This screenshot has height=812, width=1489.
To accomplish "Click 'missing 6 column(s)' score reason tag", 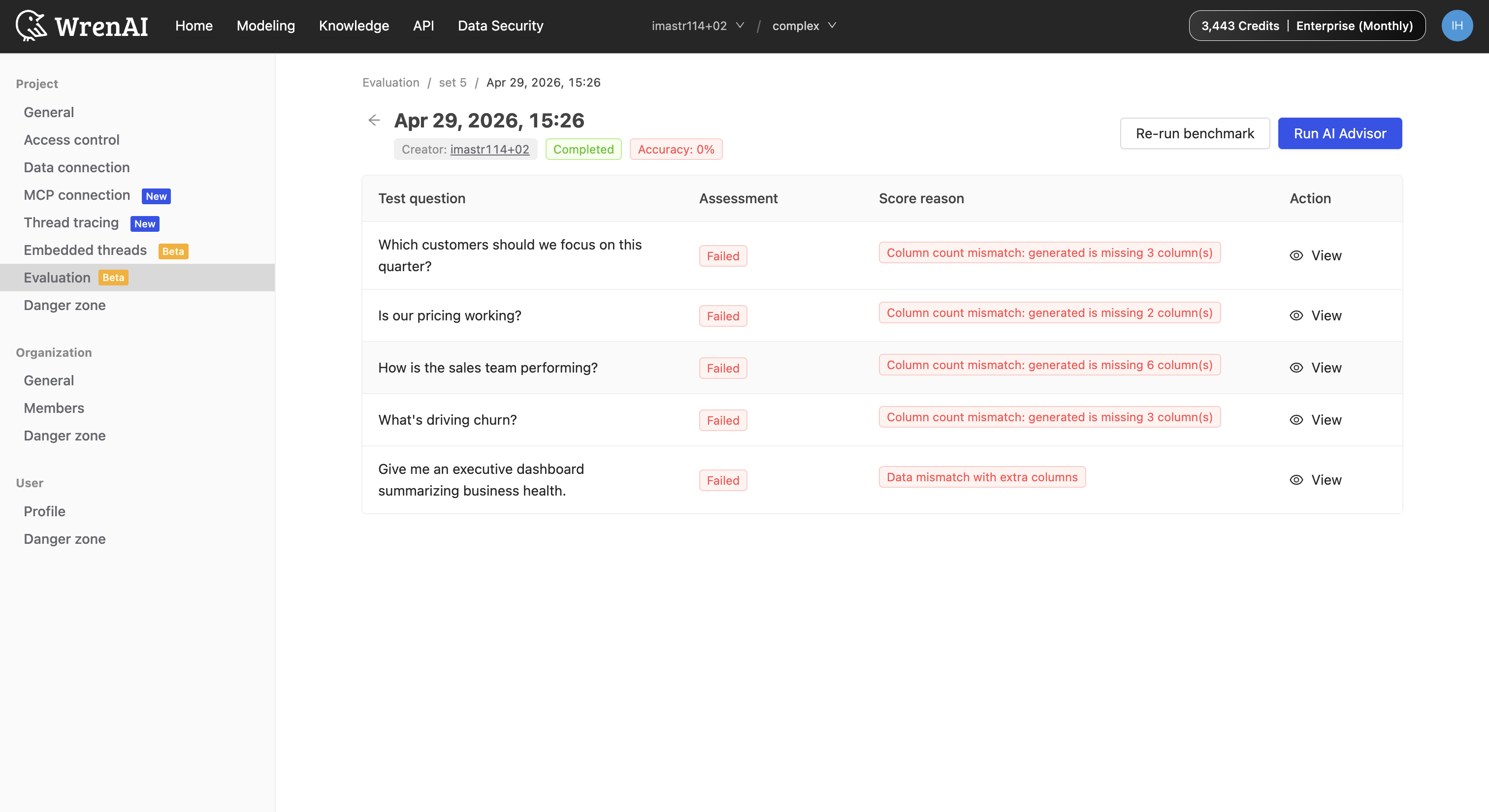I will [x=1050, y=365].
